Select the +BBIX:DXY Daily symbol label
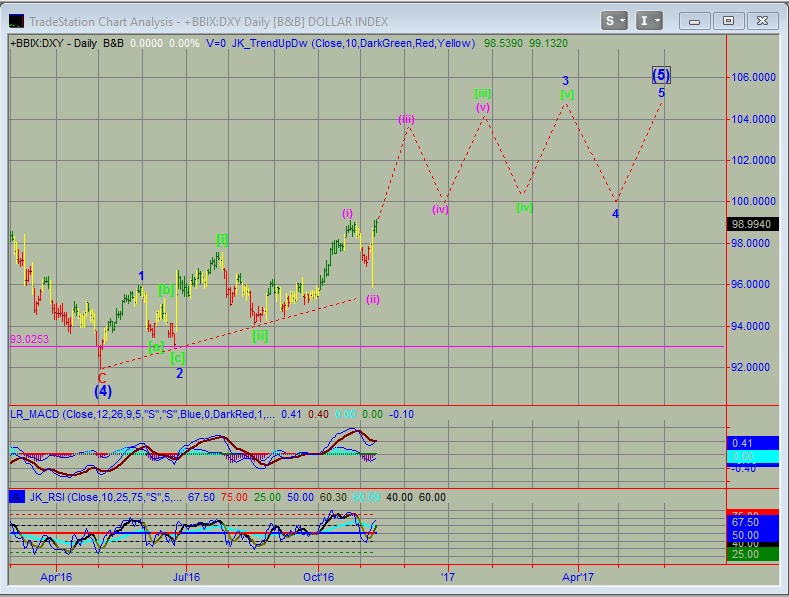 click(x=52, y=43)
